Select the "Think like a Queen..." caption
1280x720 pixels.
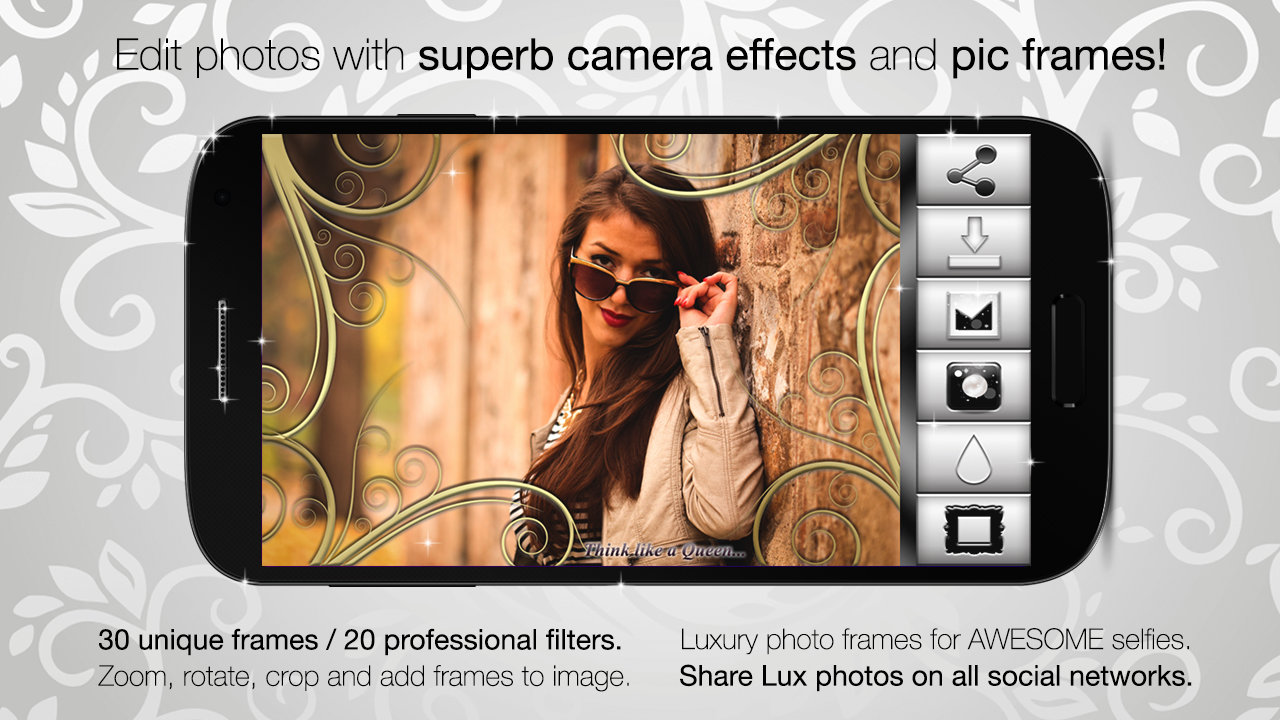(664, 551)
